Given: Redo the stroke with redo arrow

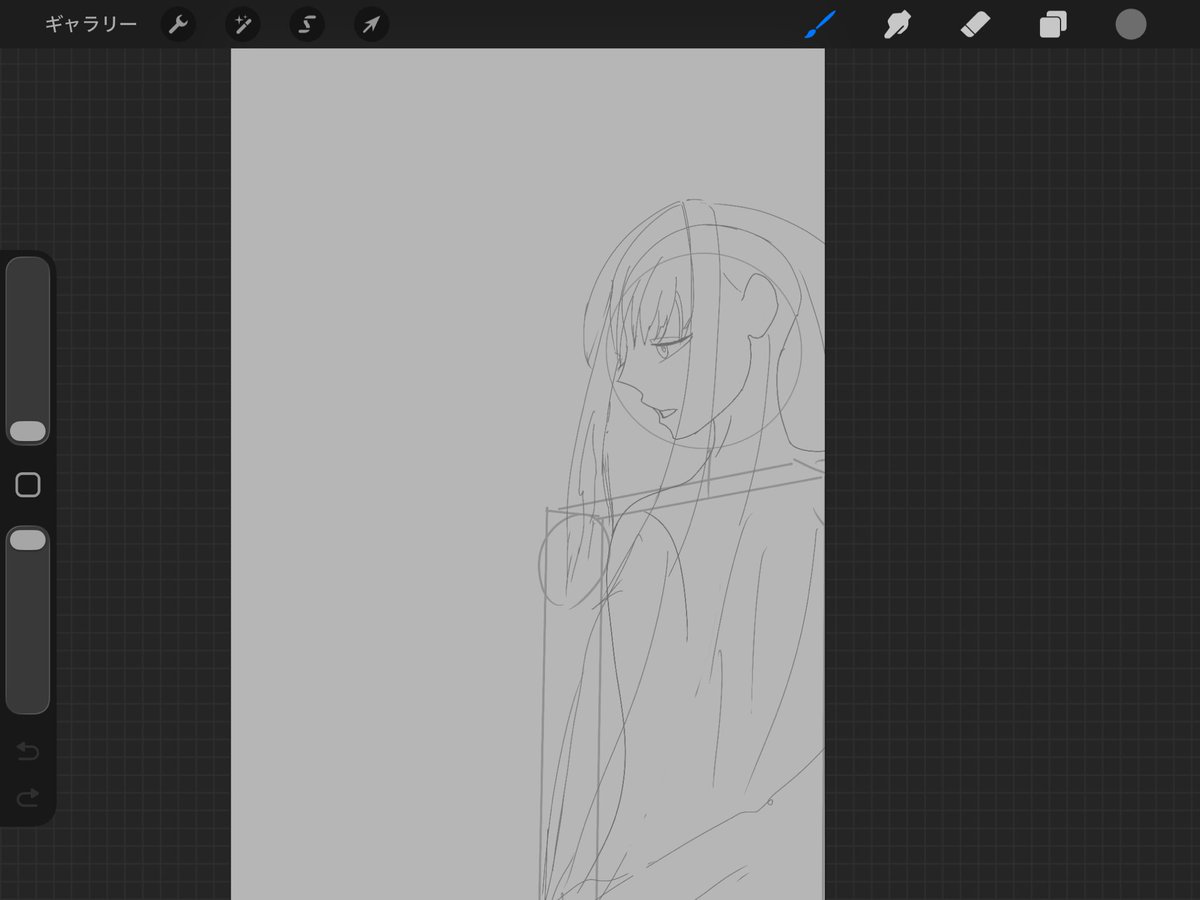Looking at the screenshot, I should [x=28, y=797].
